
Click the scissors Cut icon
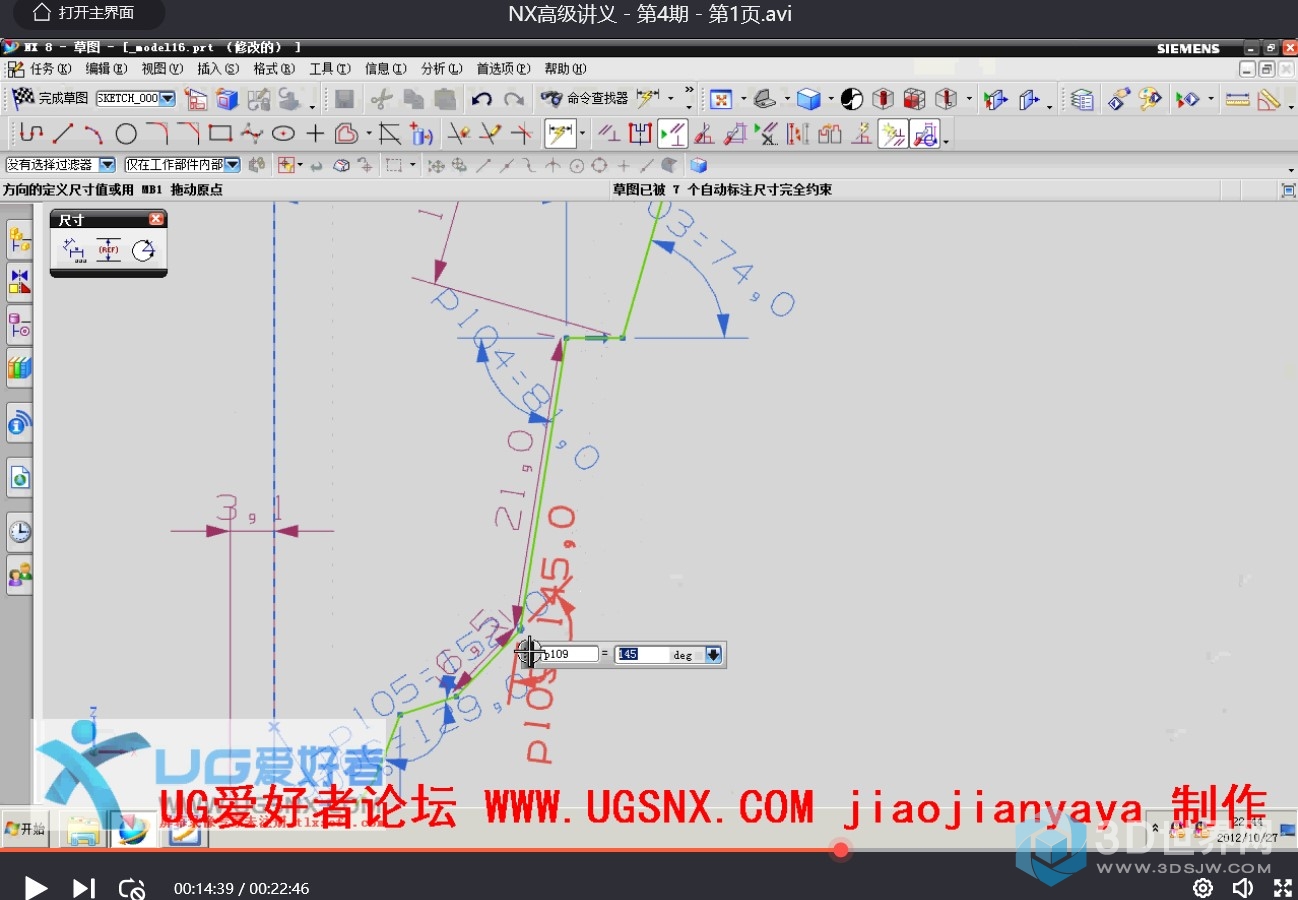click(380, 99)
